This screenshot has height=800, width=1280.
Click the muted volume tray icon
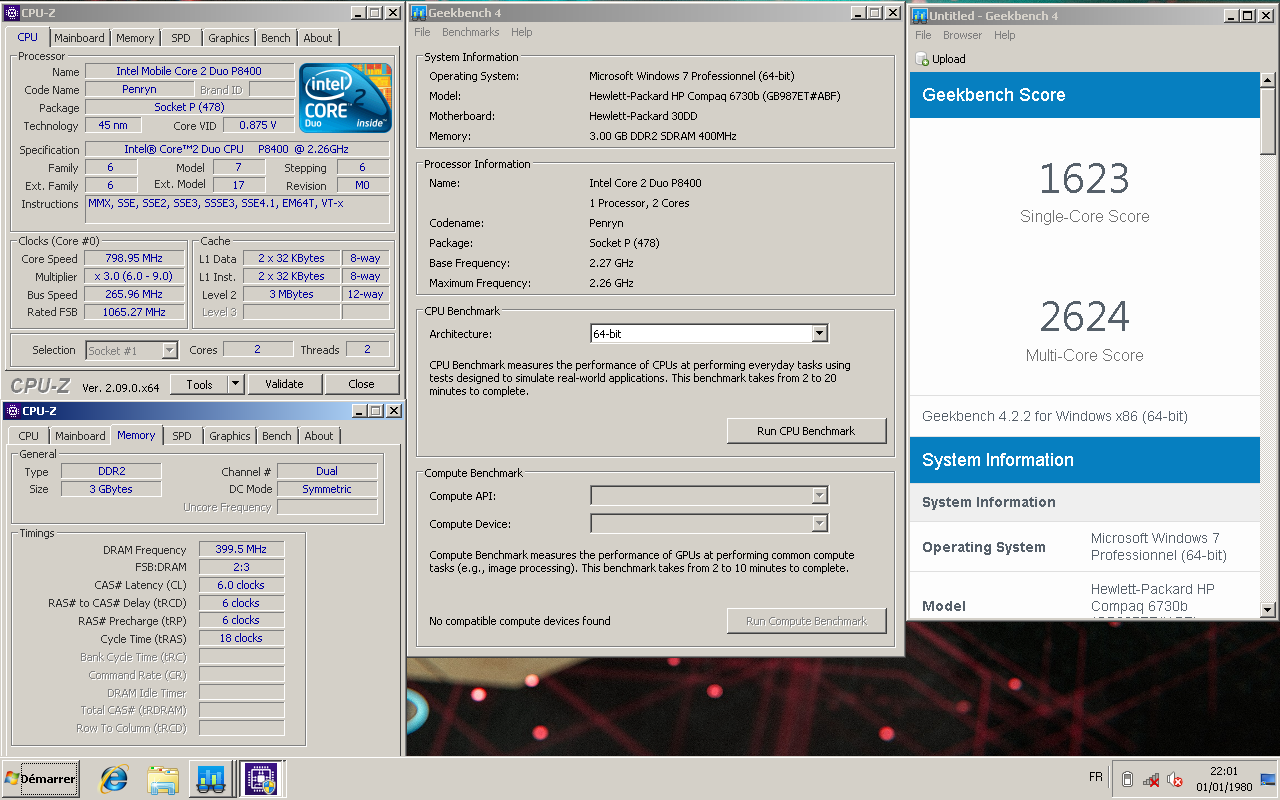[1175, 779]
